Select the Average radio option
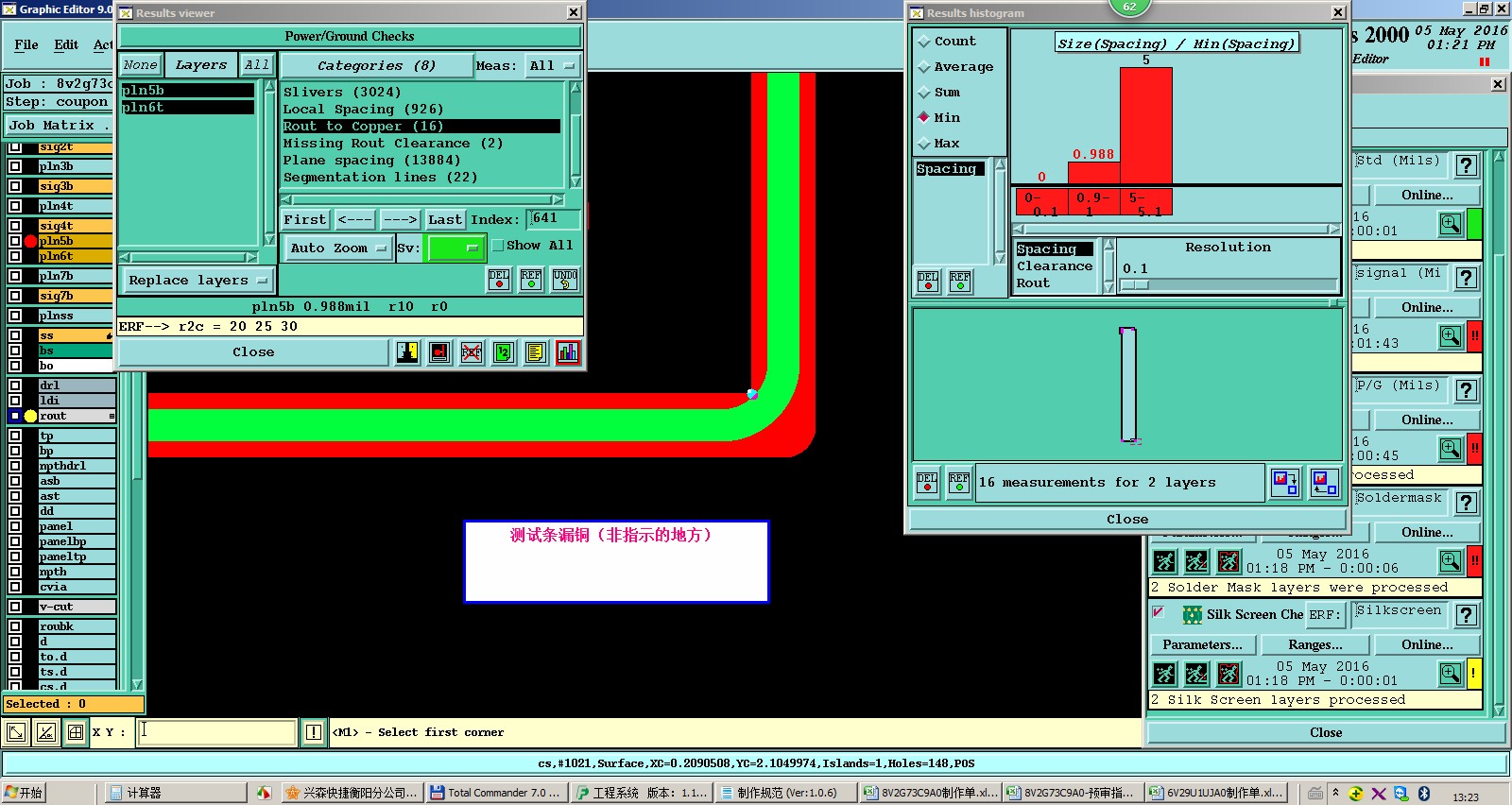This screenshot has width=1512, height=805. (x=924, y=67)
